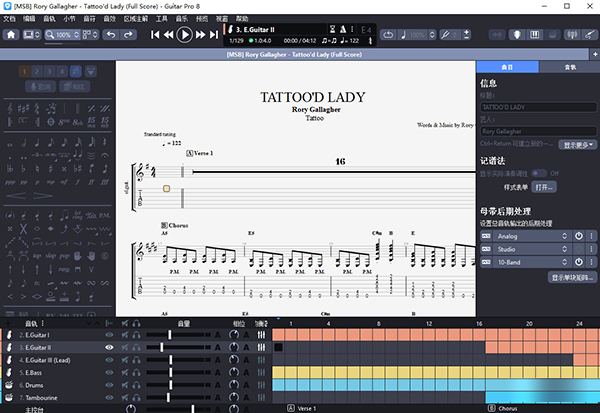Click the home icon in the toolbar
Viewport: 600px width, 413px height.
tap(11, 35)
